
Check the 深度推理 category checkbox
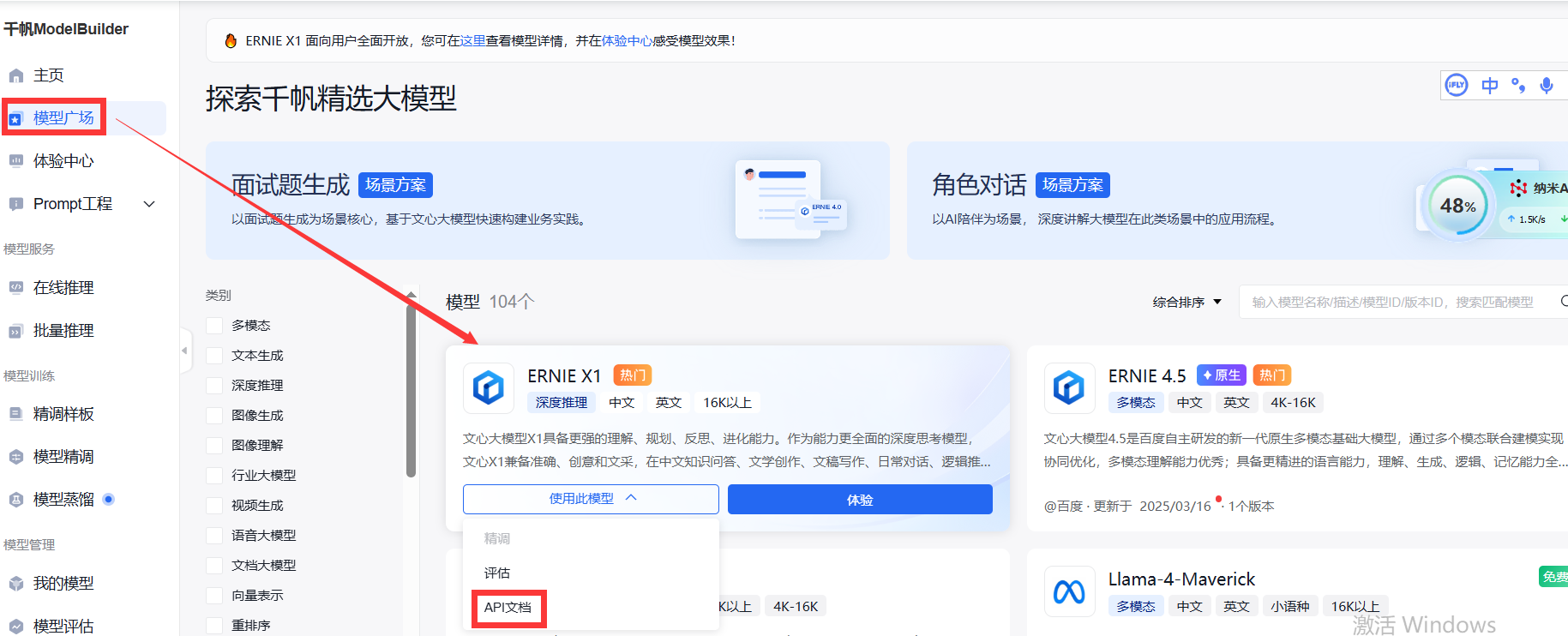tap(214, 385)
